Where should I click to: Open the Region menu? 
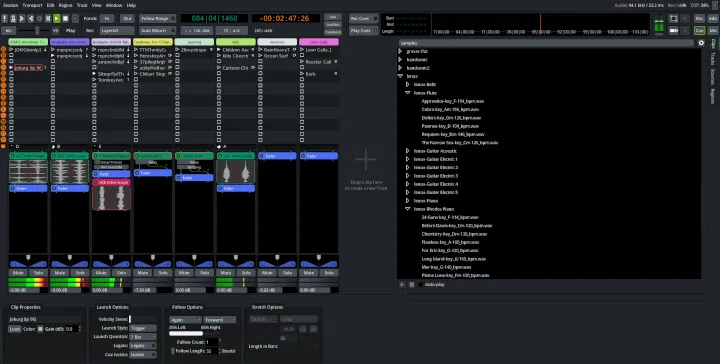pos(65,5)
